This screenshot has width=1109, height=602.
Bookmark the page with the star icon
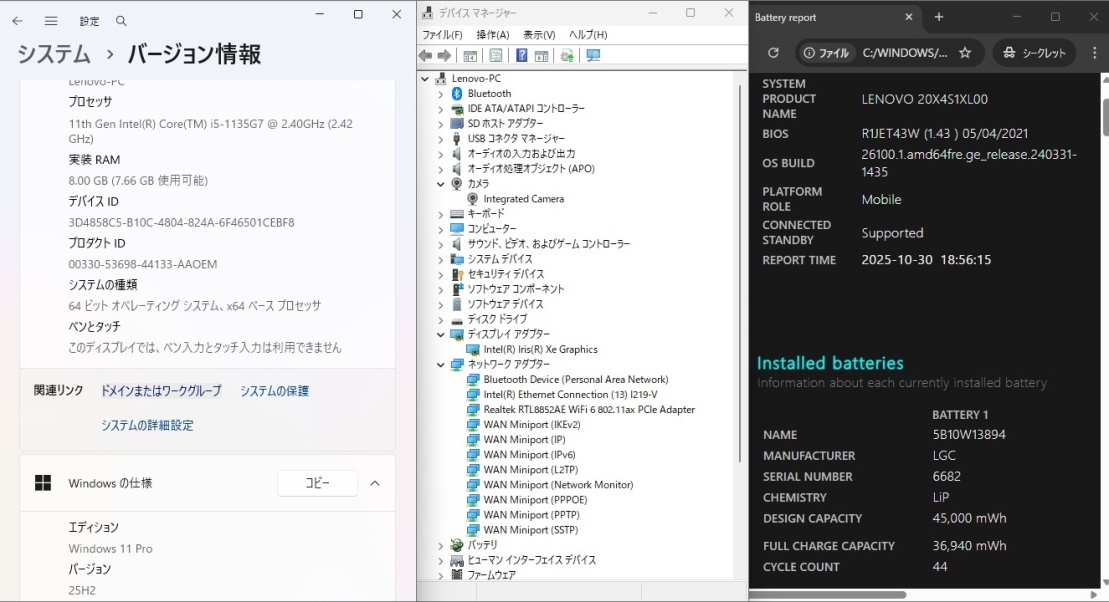(966, 52)
